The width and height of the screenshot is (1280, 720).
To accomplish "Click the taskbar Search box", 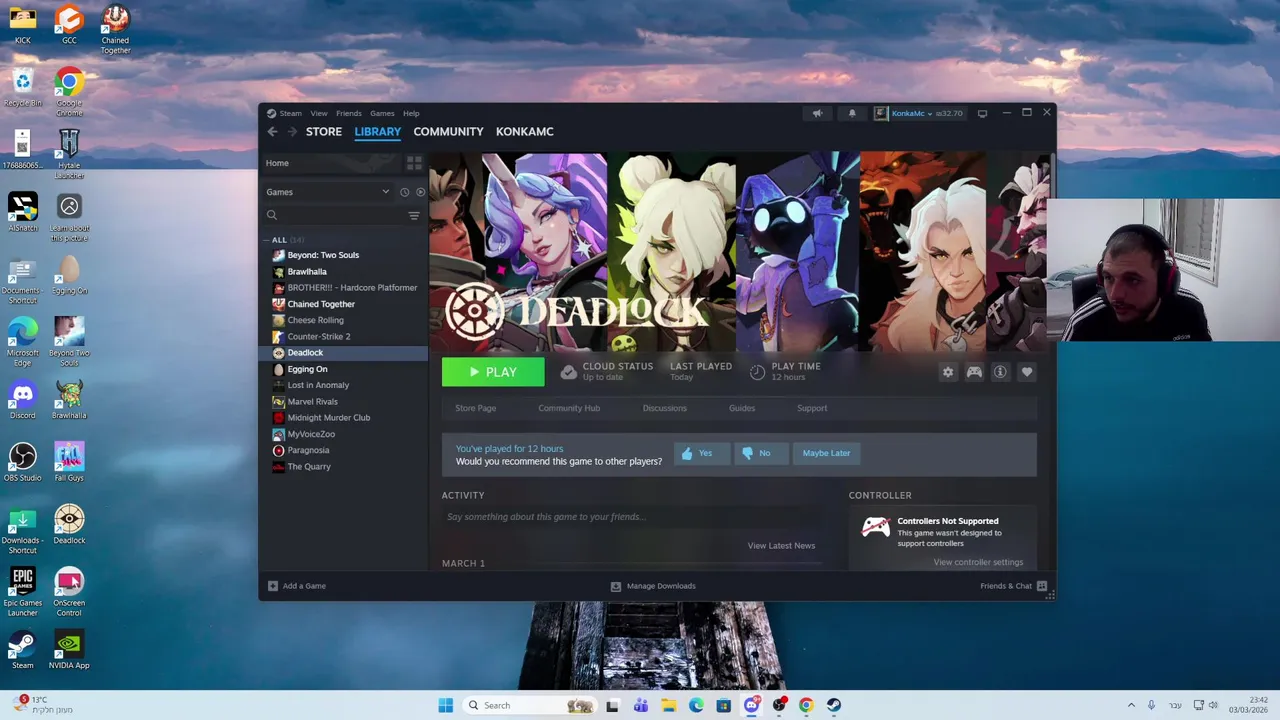I will click(530, 705).
